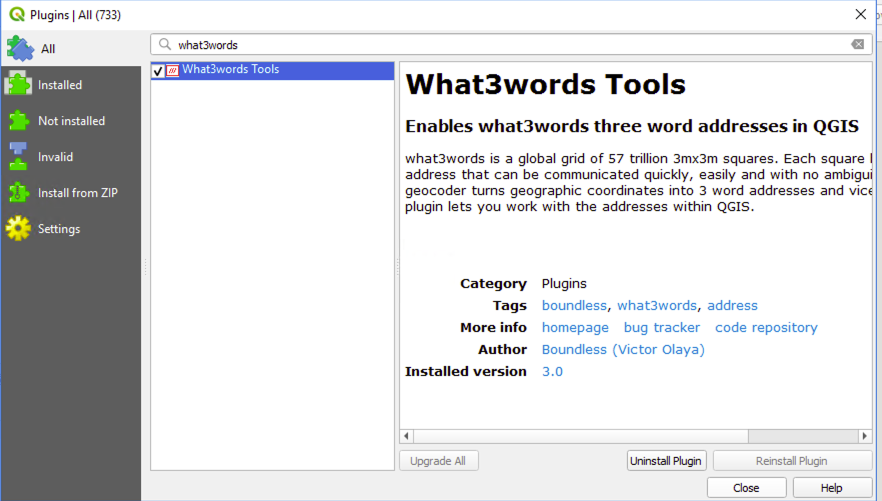Click the Upgrade All button
This screenshot has height=501, width=882.
coord(438,461)
